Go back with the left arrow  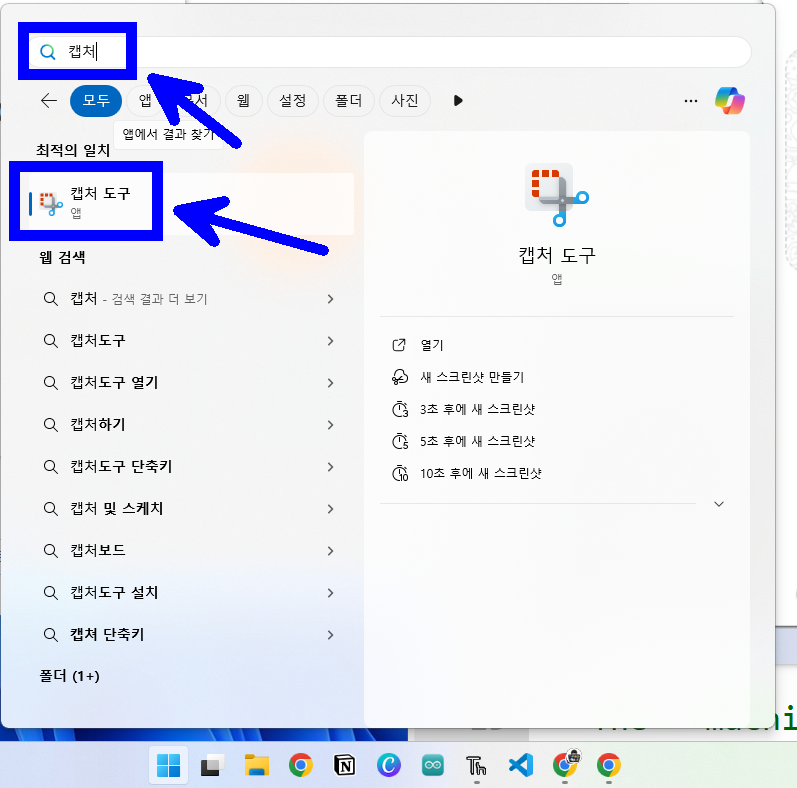point(49,101)
